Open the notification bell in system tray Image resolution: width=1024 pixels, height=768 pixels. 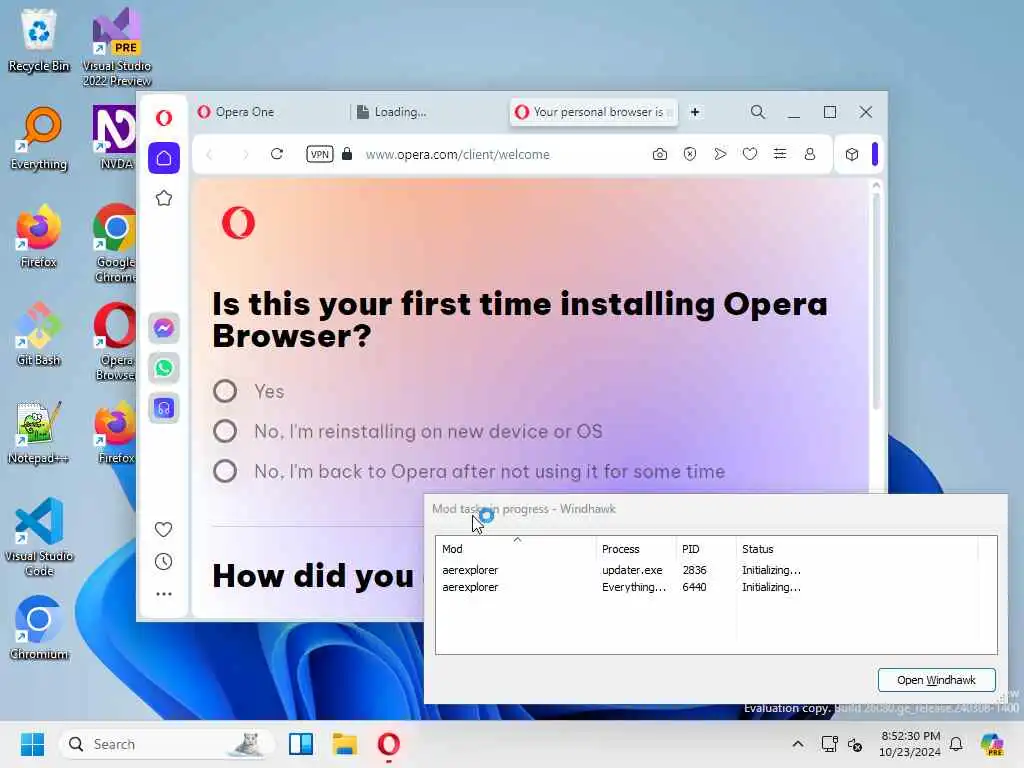pos(956,744)
